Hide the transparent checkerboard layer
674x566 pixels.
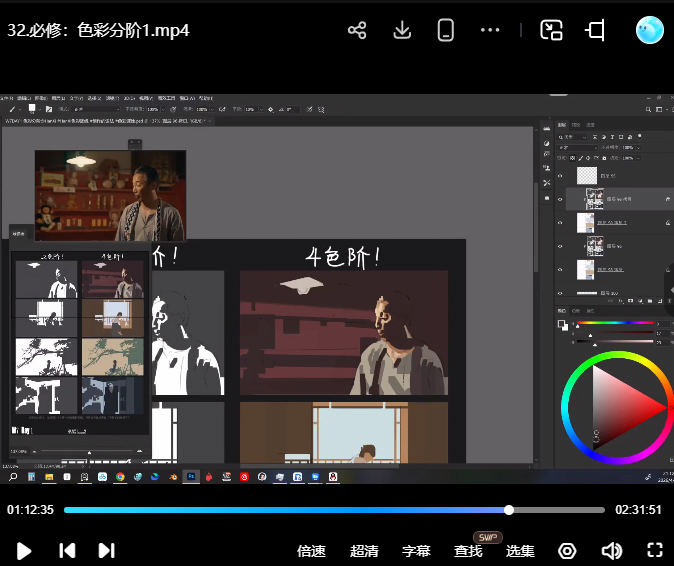tap(560, 176)
